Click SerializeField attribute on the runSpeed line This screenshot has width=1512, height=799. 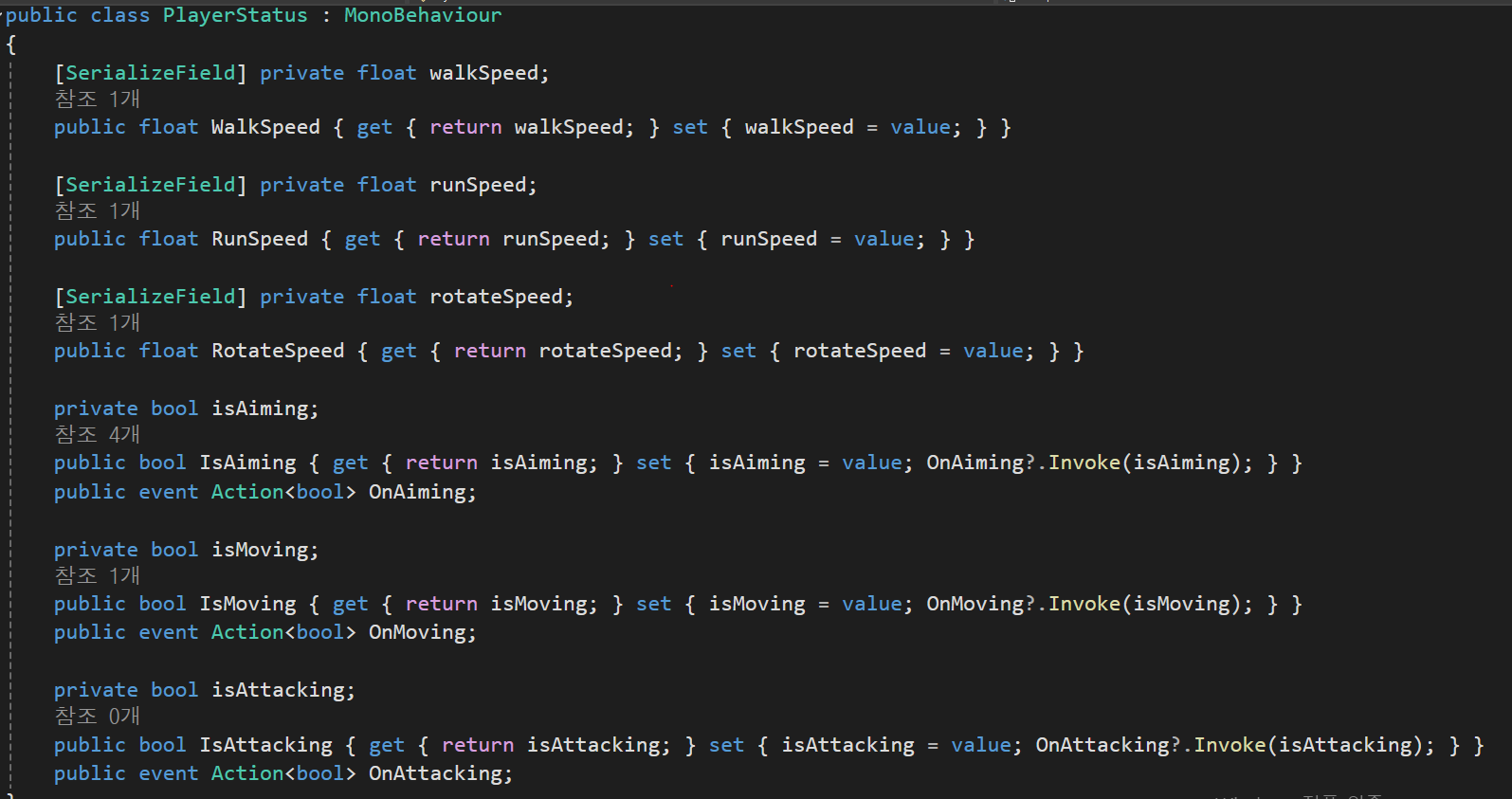click(x=150, y=185)
